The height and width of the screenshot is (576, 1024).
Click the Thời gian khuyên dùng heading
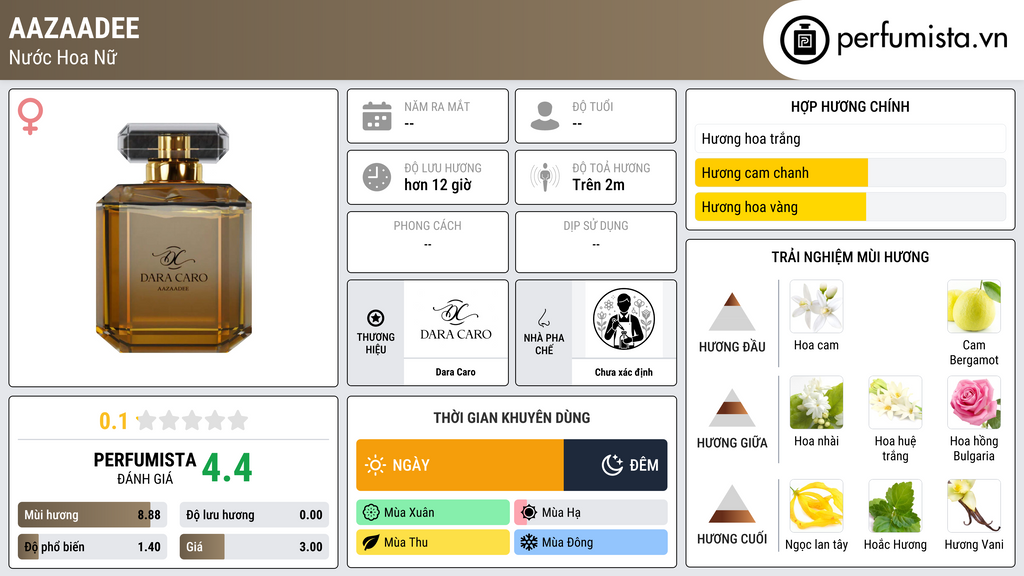coord(512,418)
